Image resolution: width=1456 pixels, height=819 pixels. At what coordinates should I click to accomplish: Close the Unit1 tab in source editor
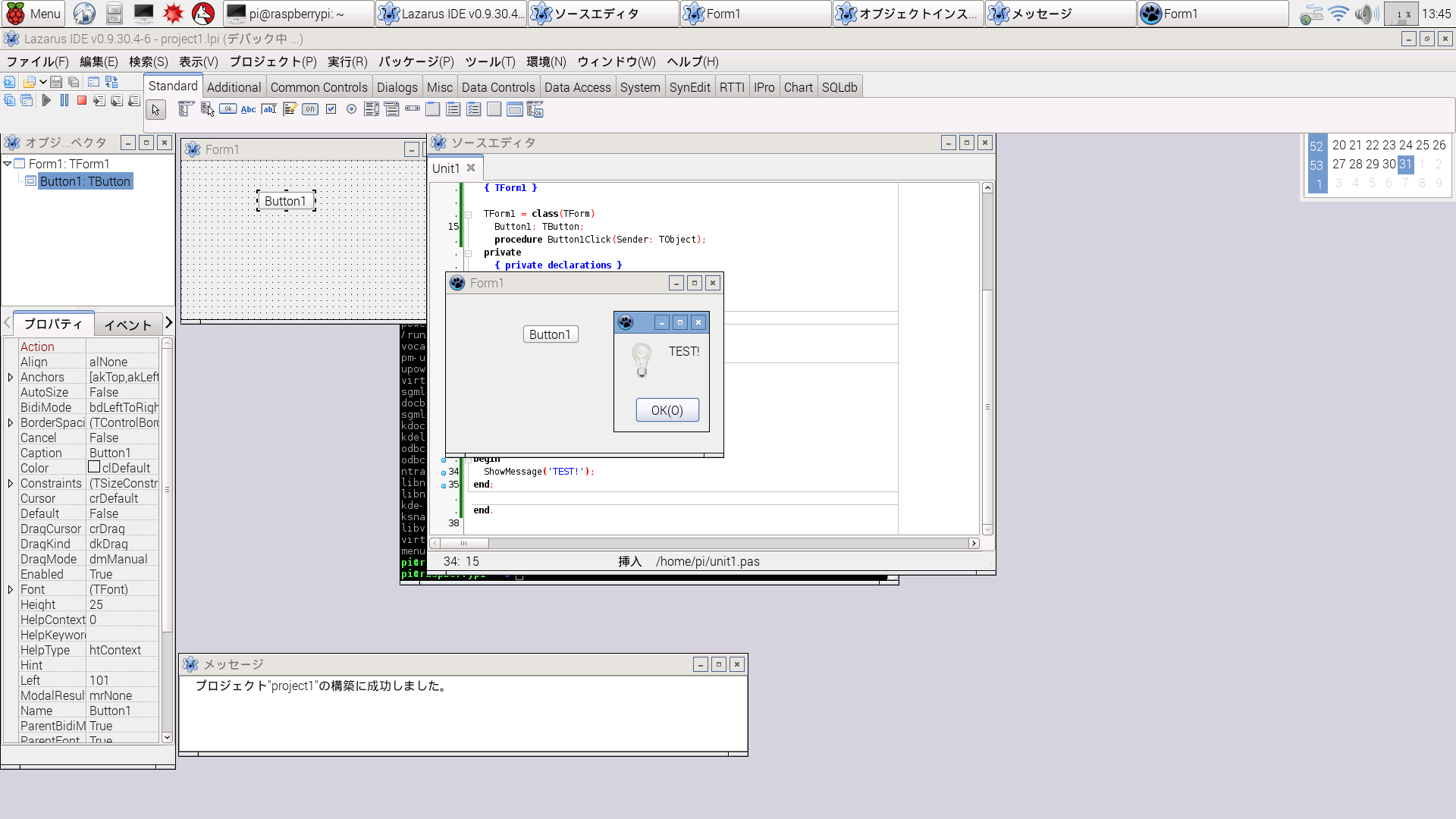[x=471, y=168]
